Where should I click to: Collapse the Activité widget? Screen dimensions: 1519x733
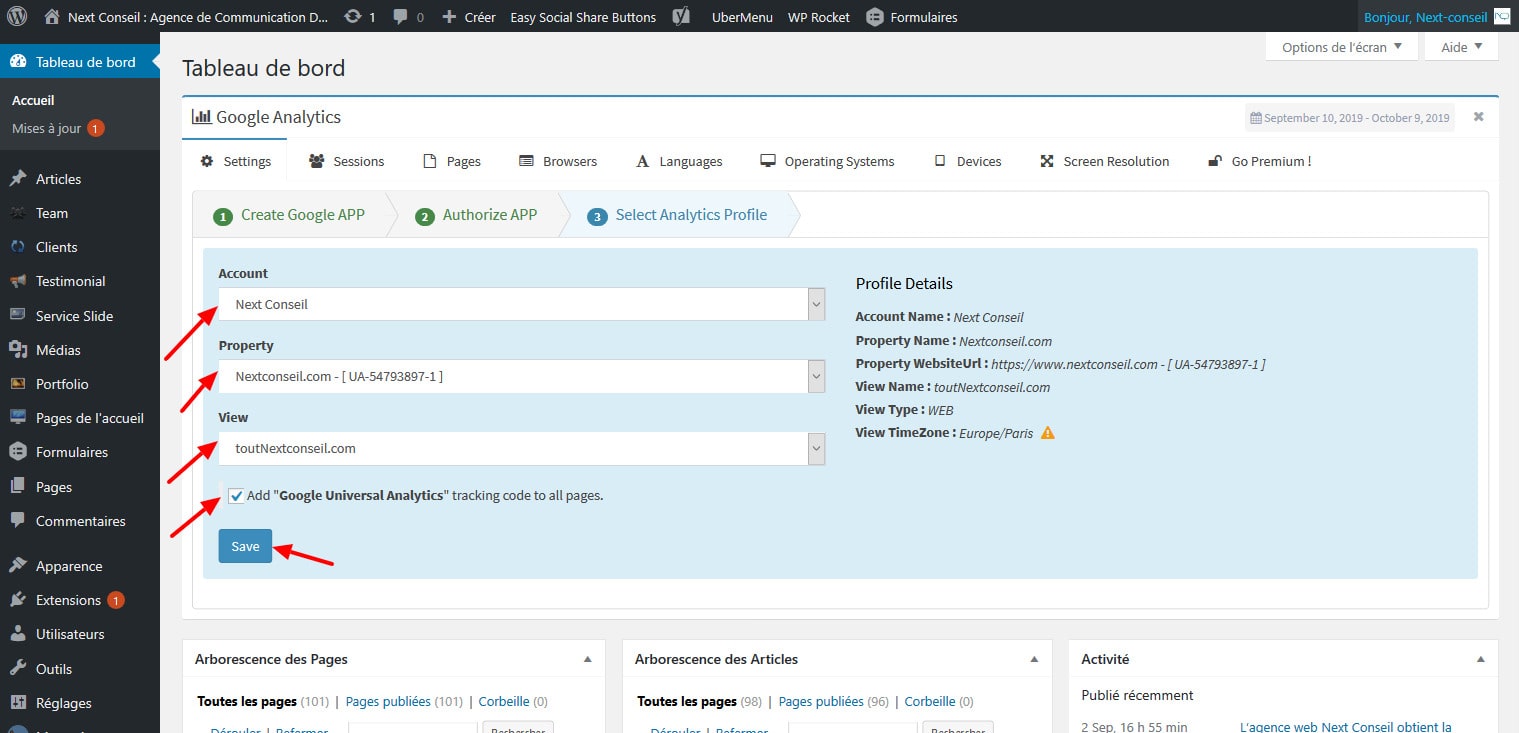(1480, 660)
